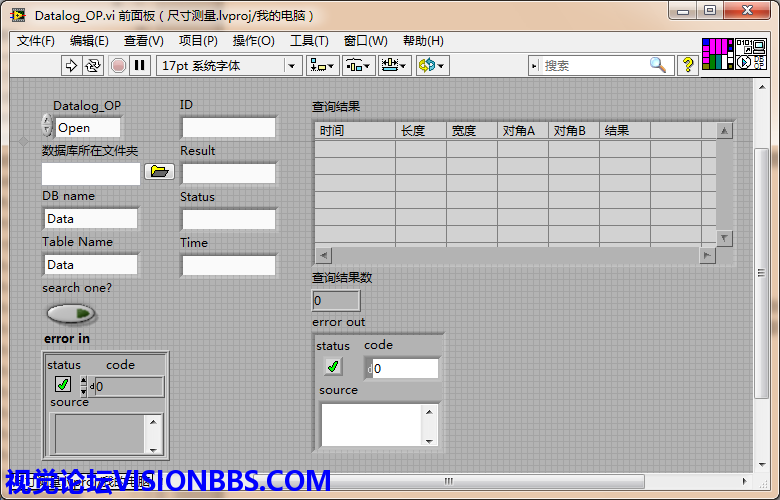This screenshot has height=500, width=780.
Task: Toggle error out status indicator
Action: pos(333,366)
